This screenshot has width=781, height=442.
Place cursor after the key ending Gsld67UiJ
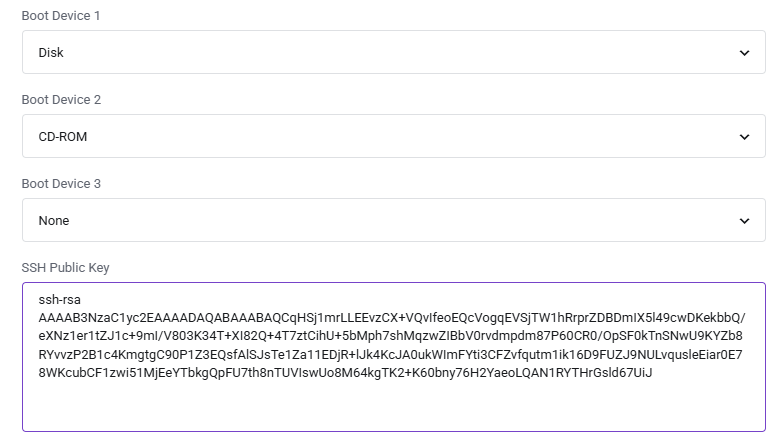652,373
